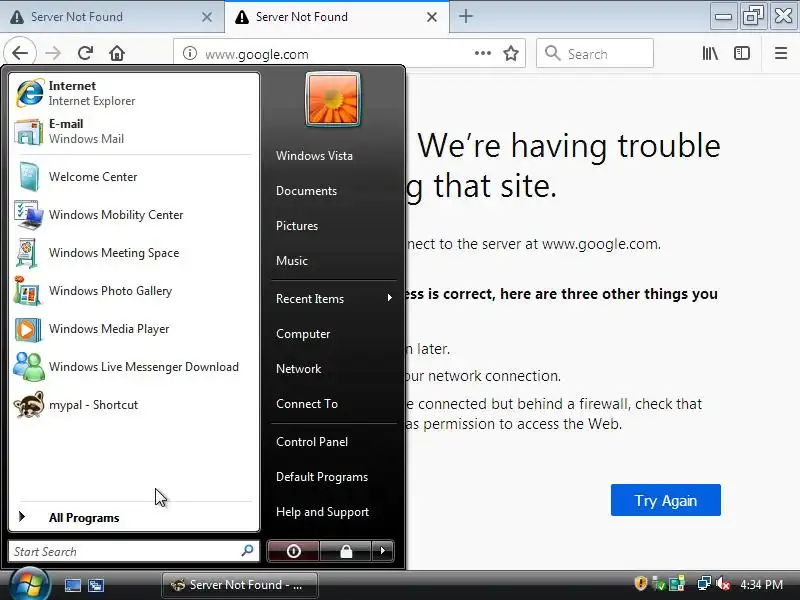Open Default Programs

point(322,477)
